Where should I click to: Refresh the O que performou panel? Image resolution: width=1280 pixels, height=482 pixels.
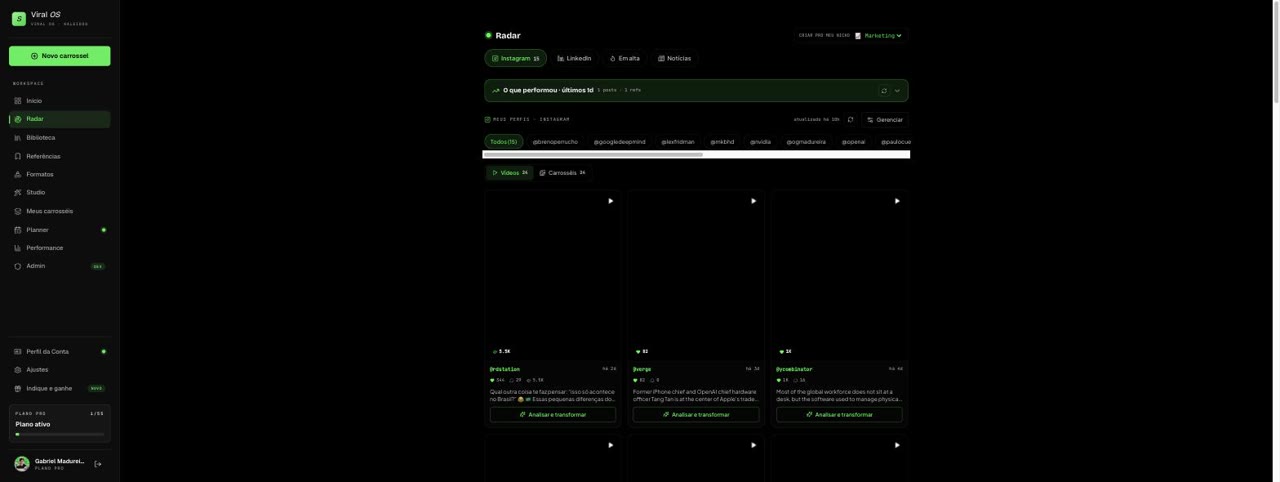[x=884, y=90]
